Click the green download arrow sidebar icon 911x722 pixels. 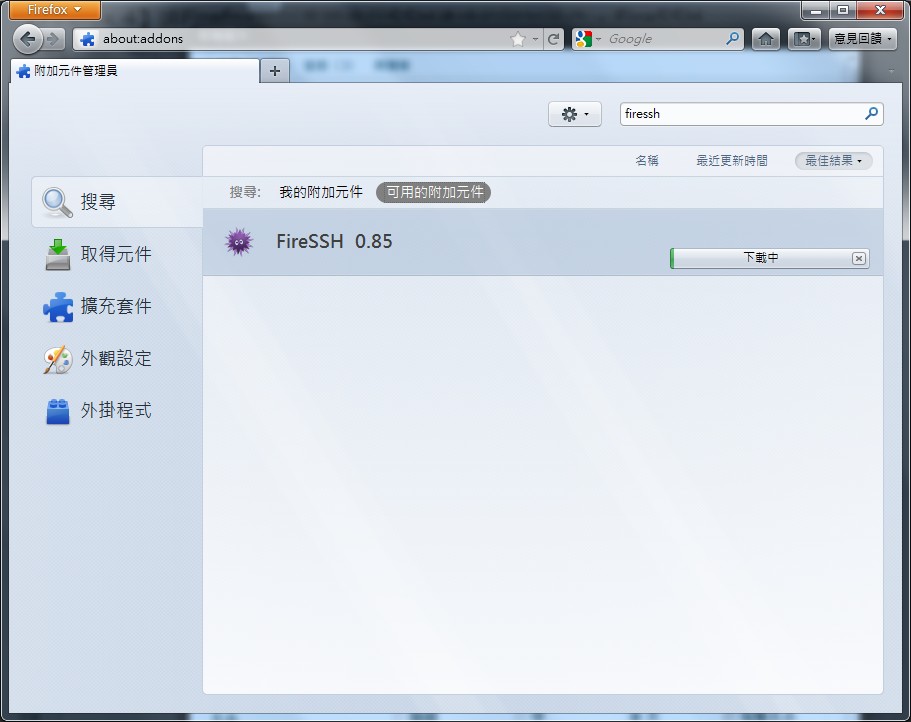58,254
